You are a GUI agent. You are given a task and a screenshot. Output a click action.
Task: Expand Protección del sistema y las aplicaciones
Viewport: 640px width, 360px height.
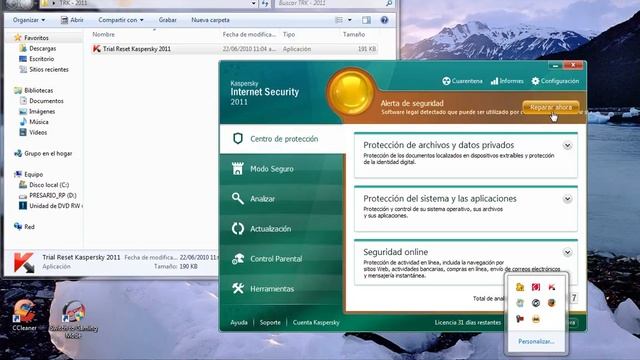[x=567, y=199]
